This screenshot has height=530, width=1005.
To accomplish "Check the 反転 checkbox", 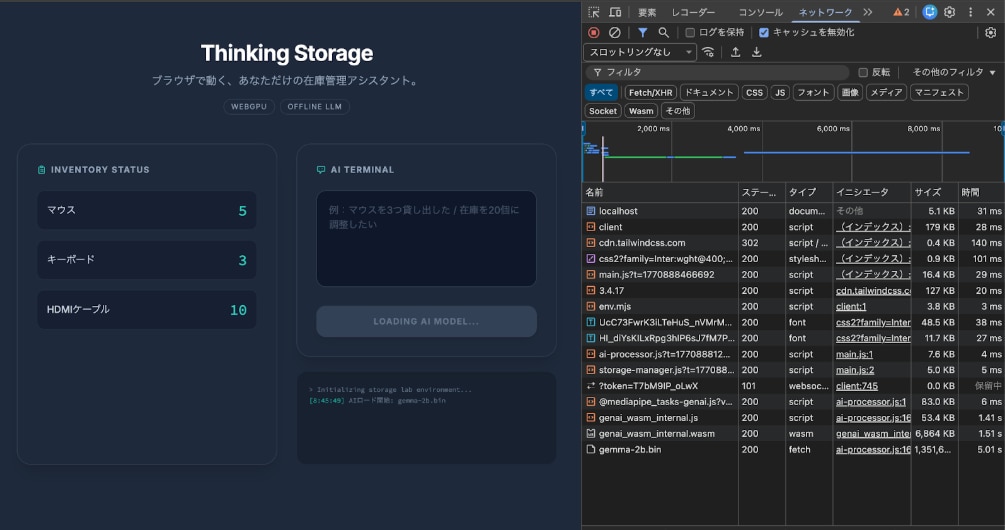I will coord(863,72).
